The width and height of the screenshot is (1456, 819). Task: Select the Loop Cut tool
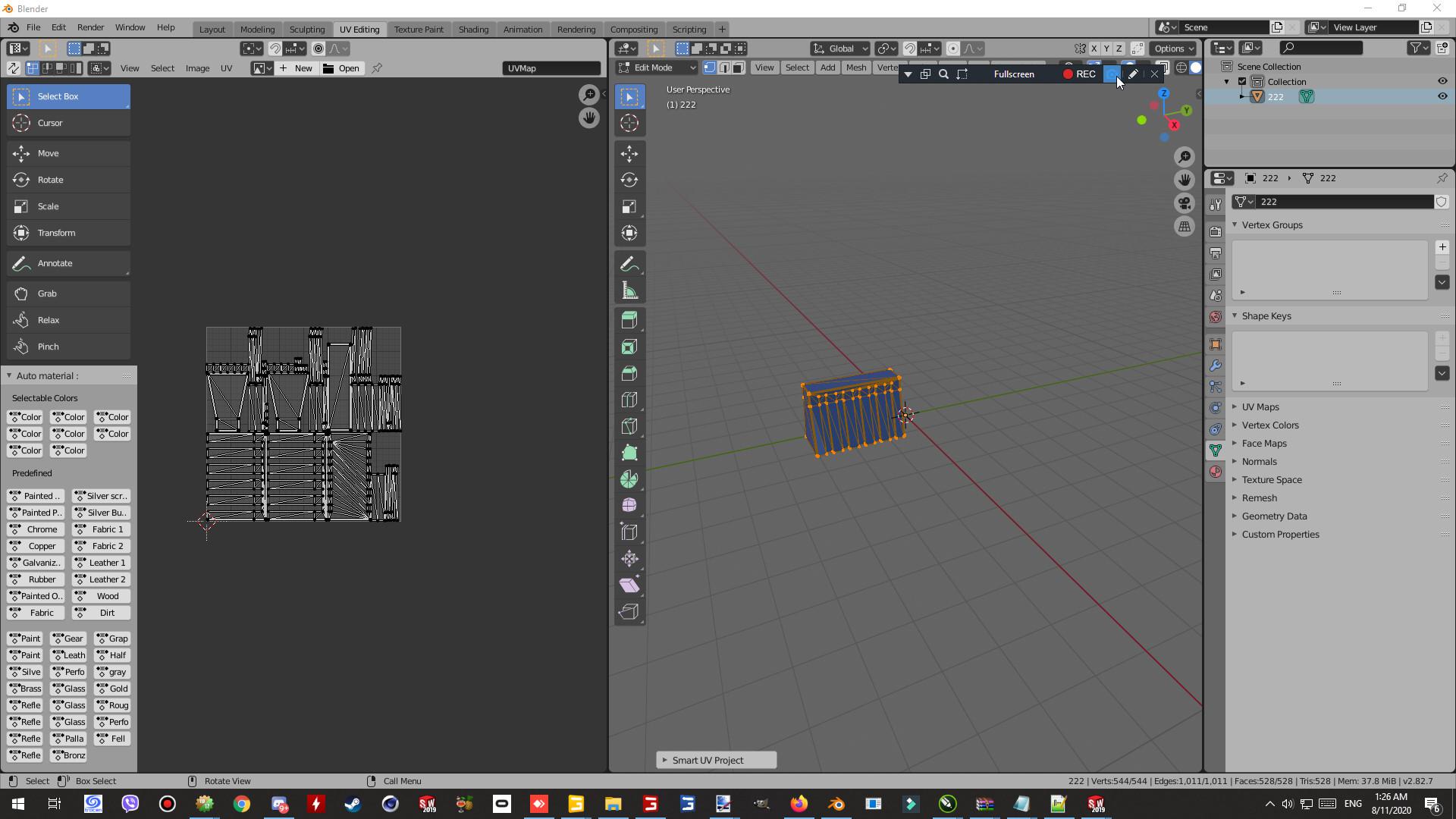coord(629,400)
